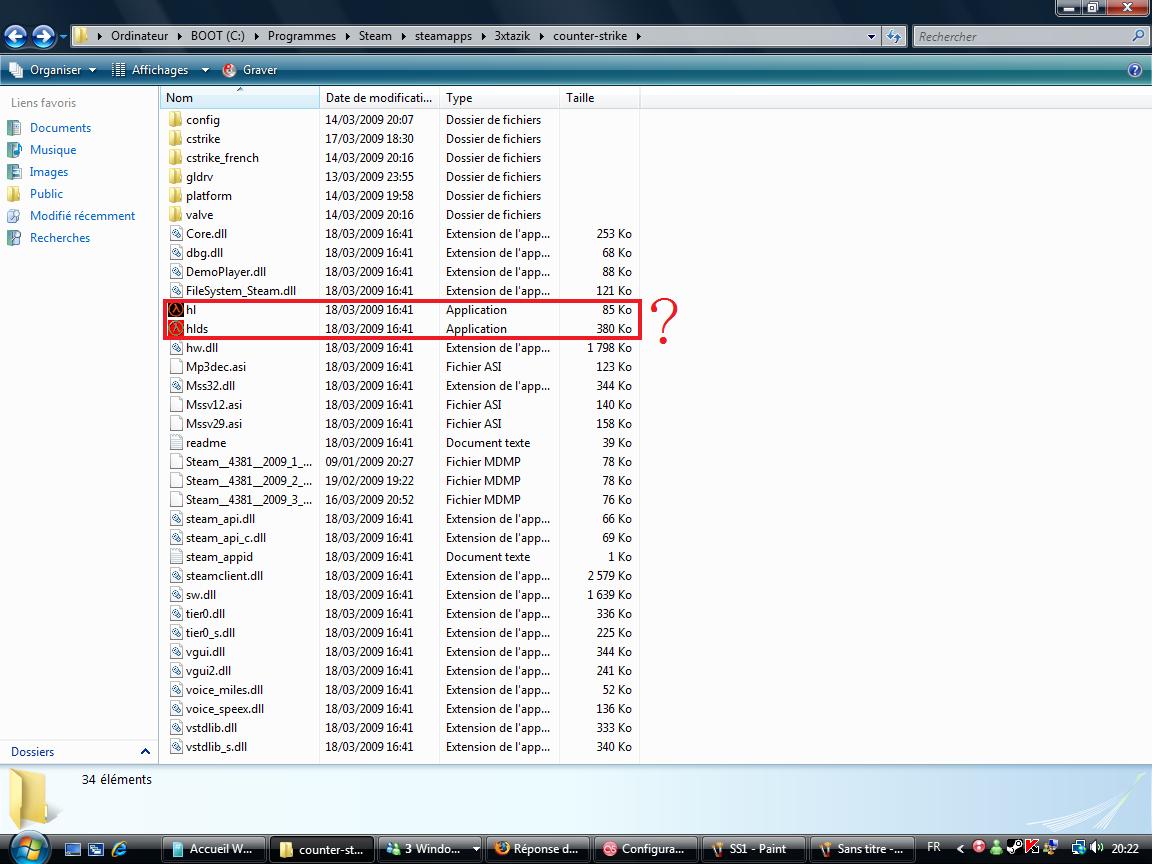Click the Core.dll file icon
The height and width of the screenshot is (864, 1152).
pyautogui.click(x=176, y=234)
